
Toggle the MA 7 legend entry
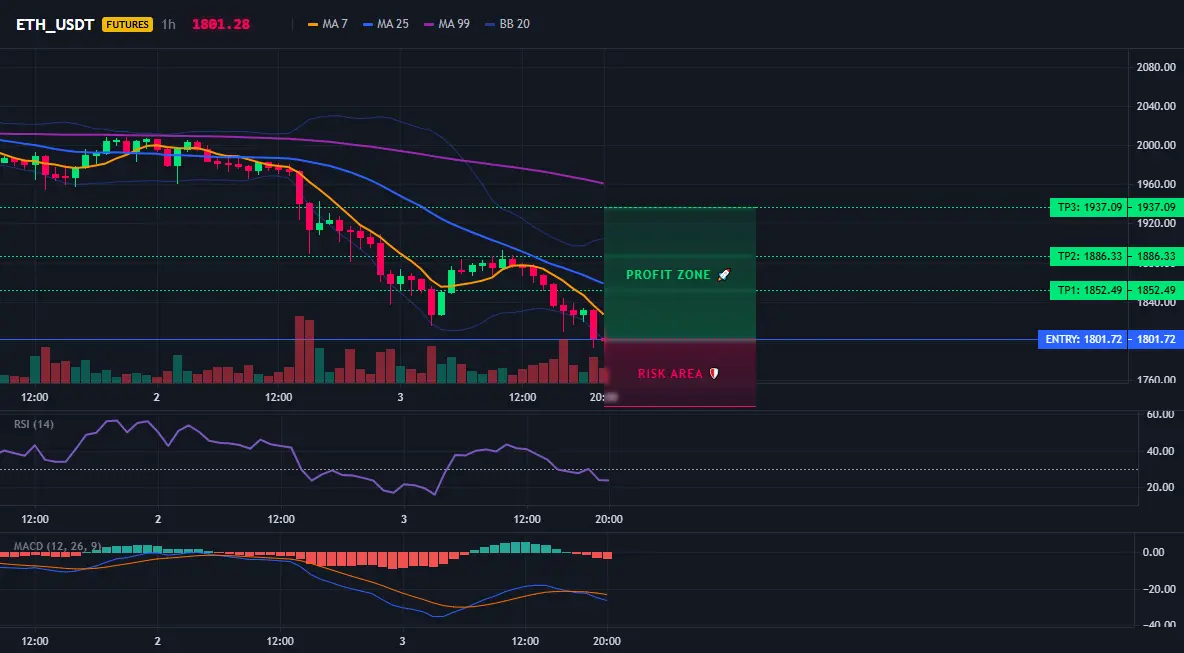(x=328, y=24)
